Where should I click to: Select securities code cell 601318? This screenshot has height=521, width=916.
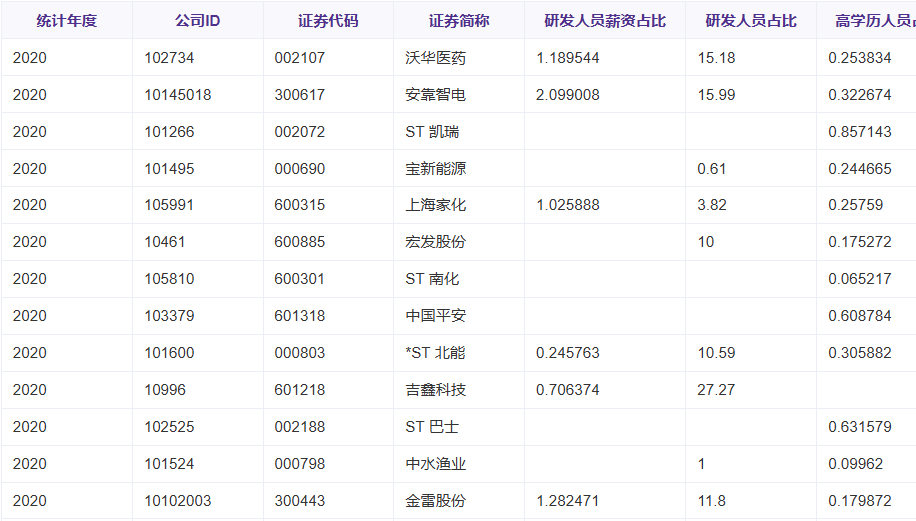pyautogui.click(x=328, y=316)
